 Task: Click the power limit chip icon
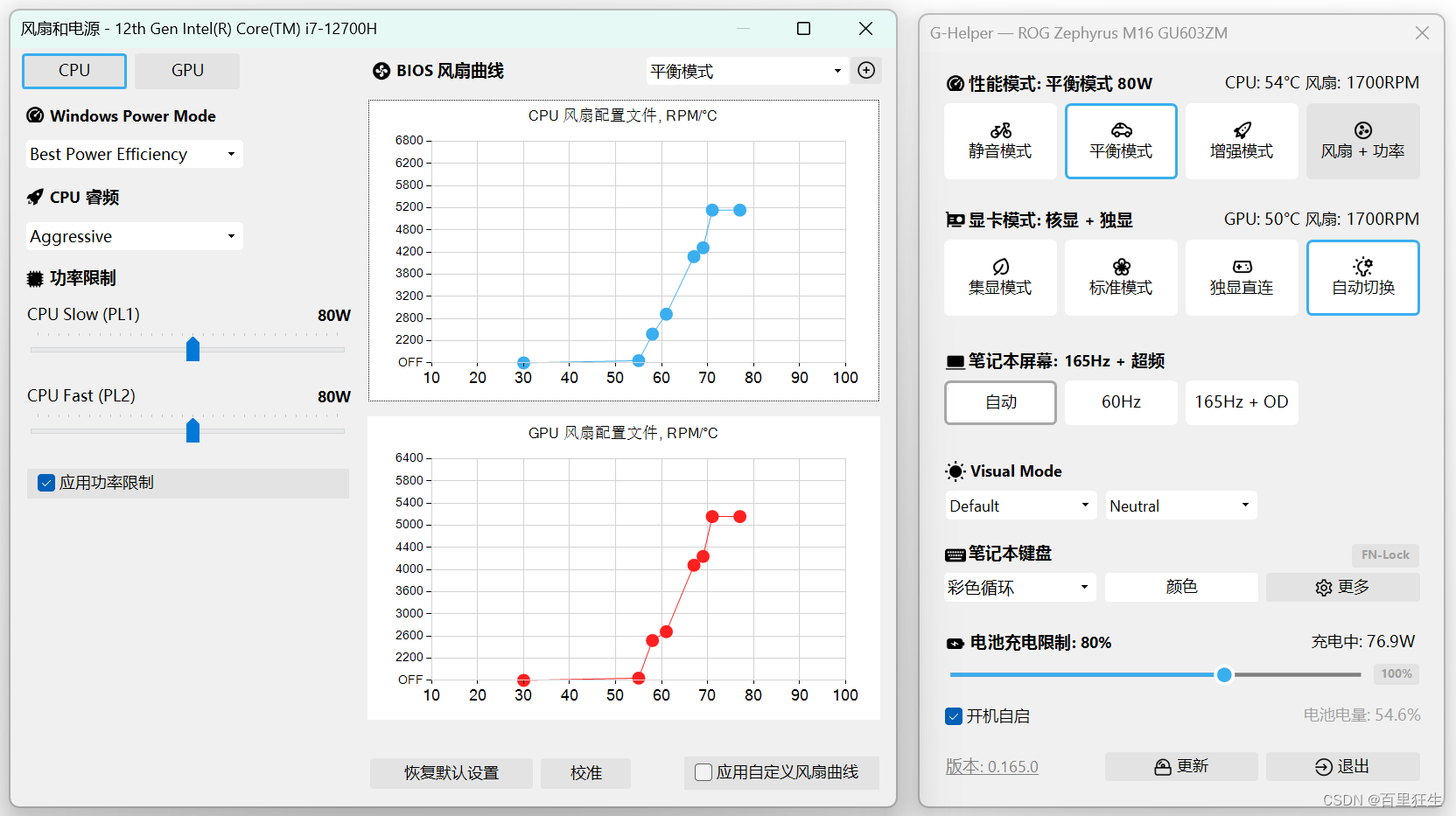pos(35,278)
